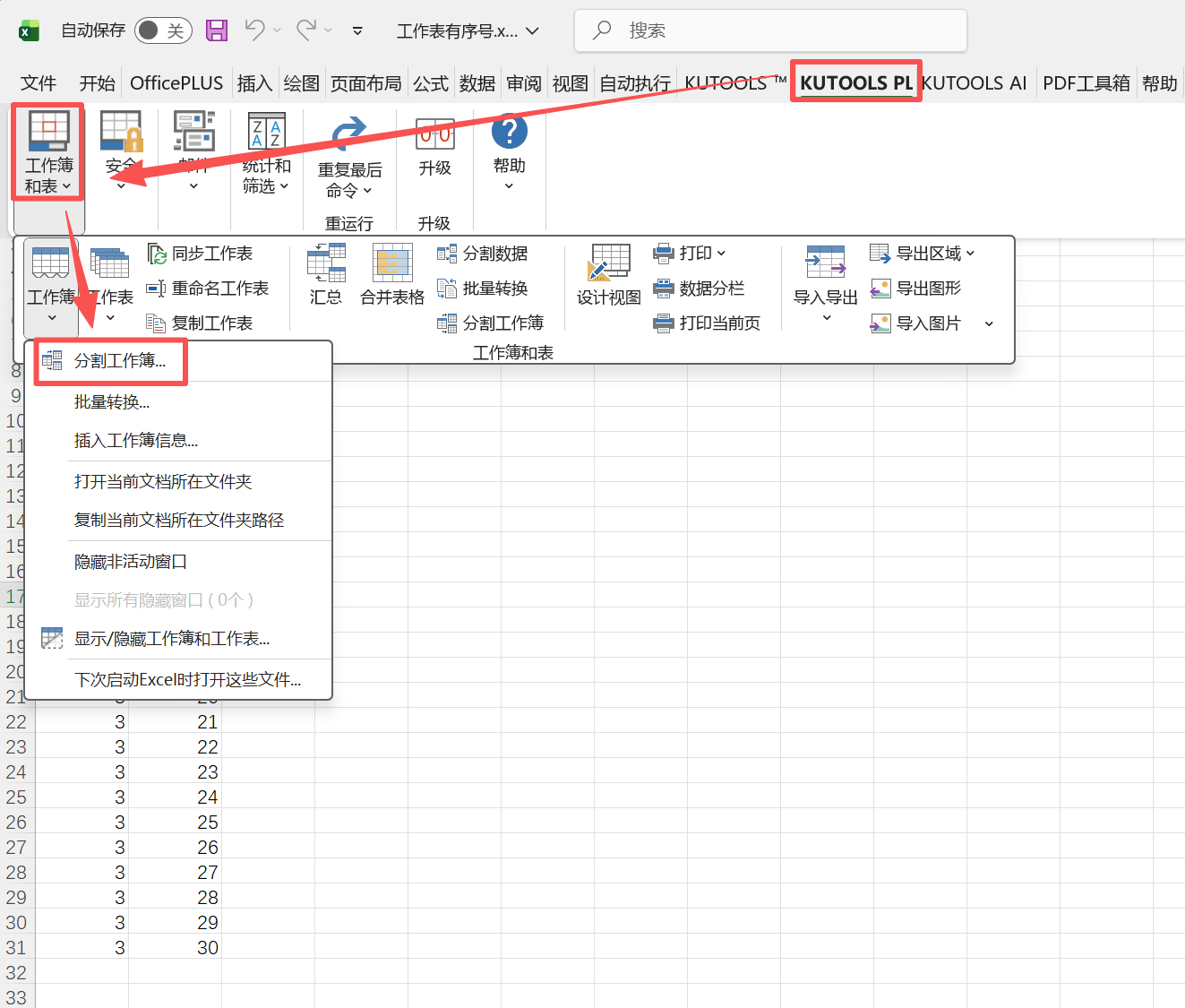1185x1008 pixels.
Task: Click 打印当前页 print icon
Action: coord(708,323)
